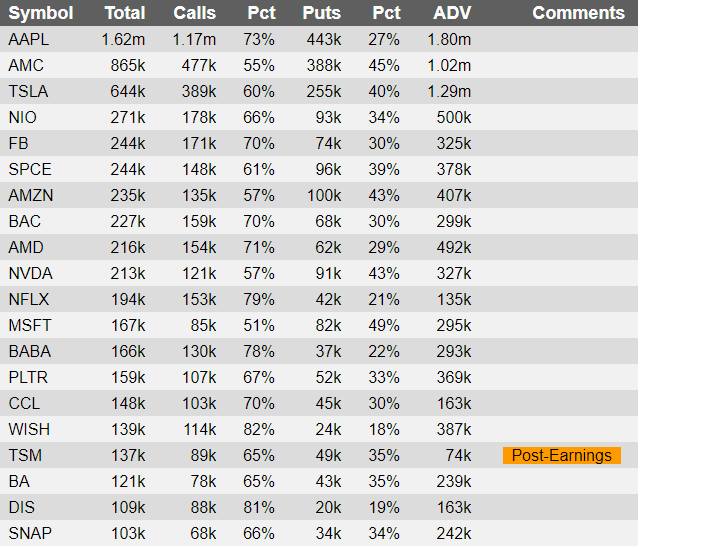Click the orange Post-Earnings tag
The image size is (706, 548).
(x=561, y=455)
